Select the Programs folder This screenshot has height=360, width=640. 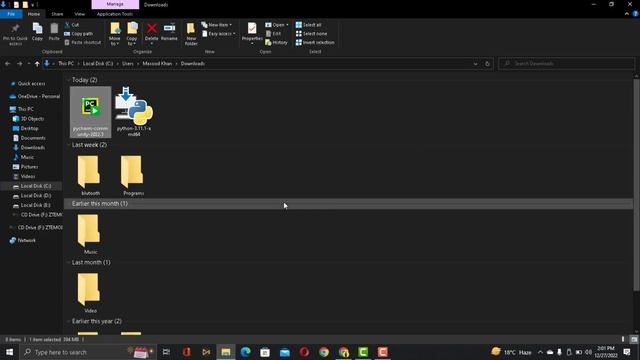pos(133,176)
